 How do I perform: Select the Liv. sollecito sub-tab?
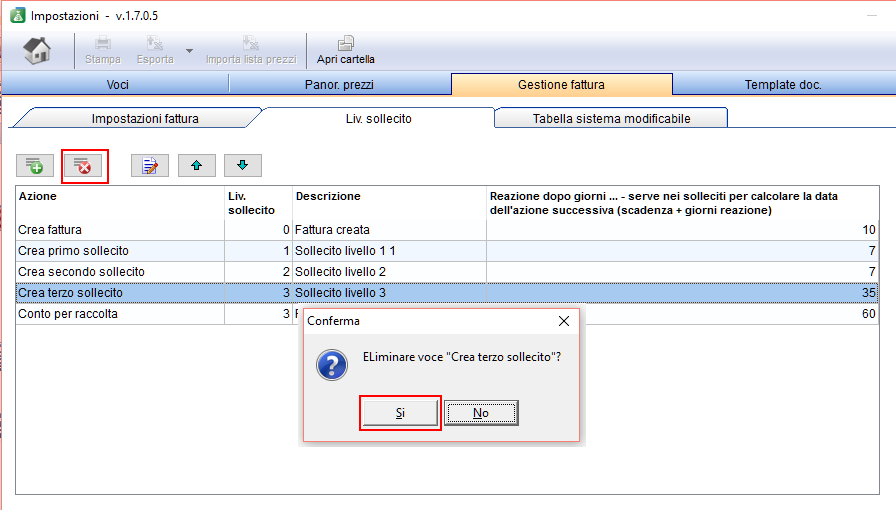(x=378, y=118)
